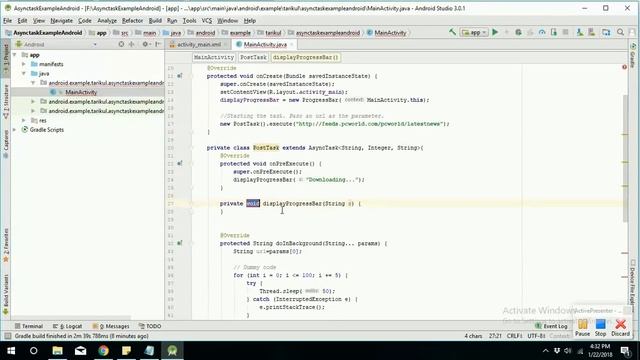This screenshot has height=360, width=640.
Task: Click the grey Stop square in toolbar
Action: [x=566, y=32]
